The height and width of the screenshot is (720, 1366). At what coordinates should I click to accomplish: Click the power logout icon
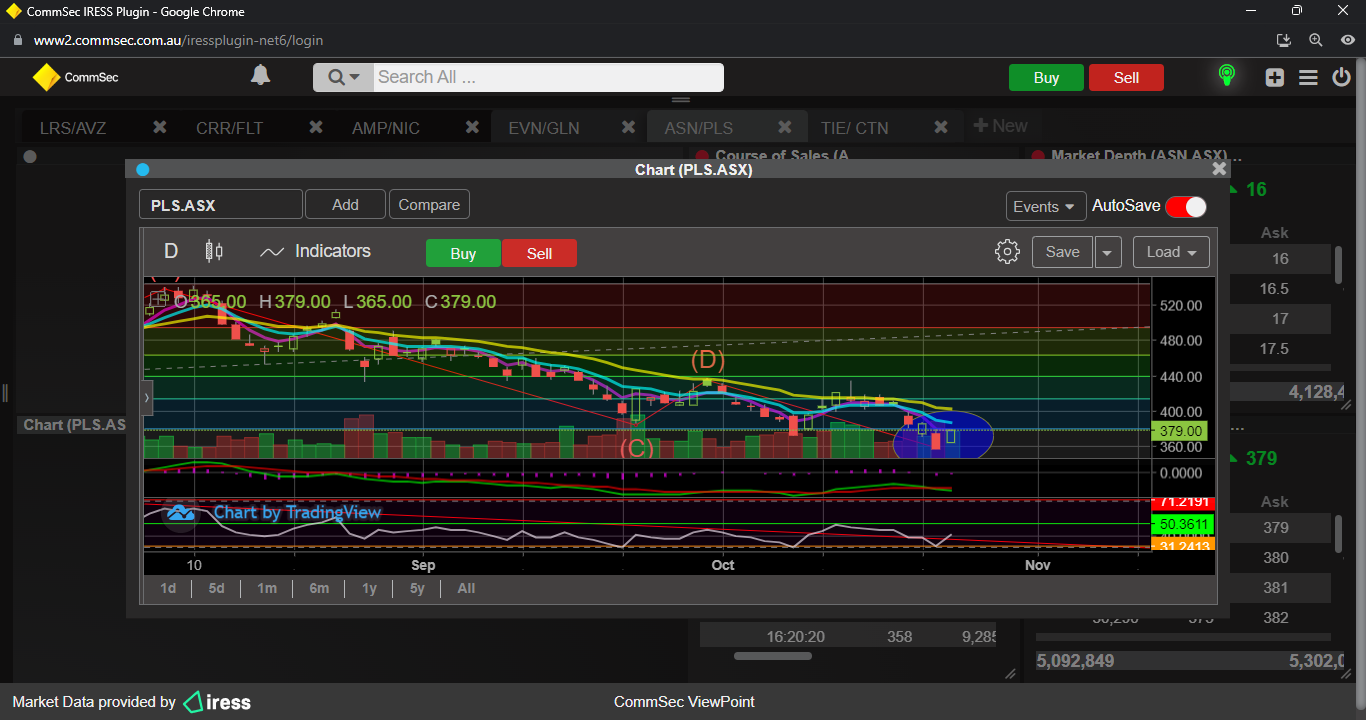click(x=1342, y=77)
